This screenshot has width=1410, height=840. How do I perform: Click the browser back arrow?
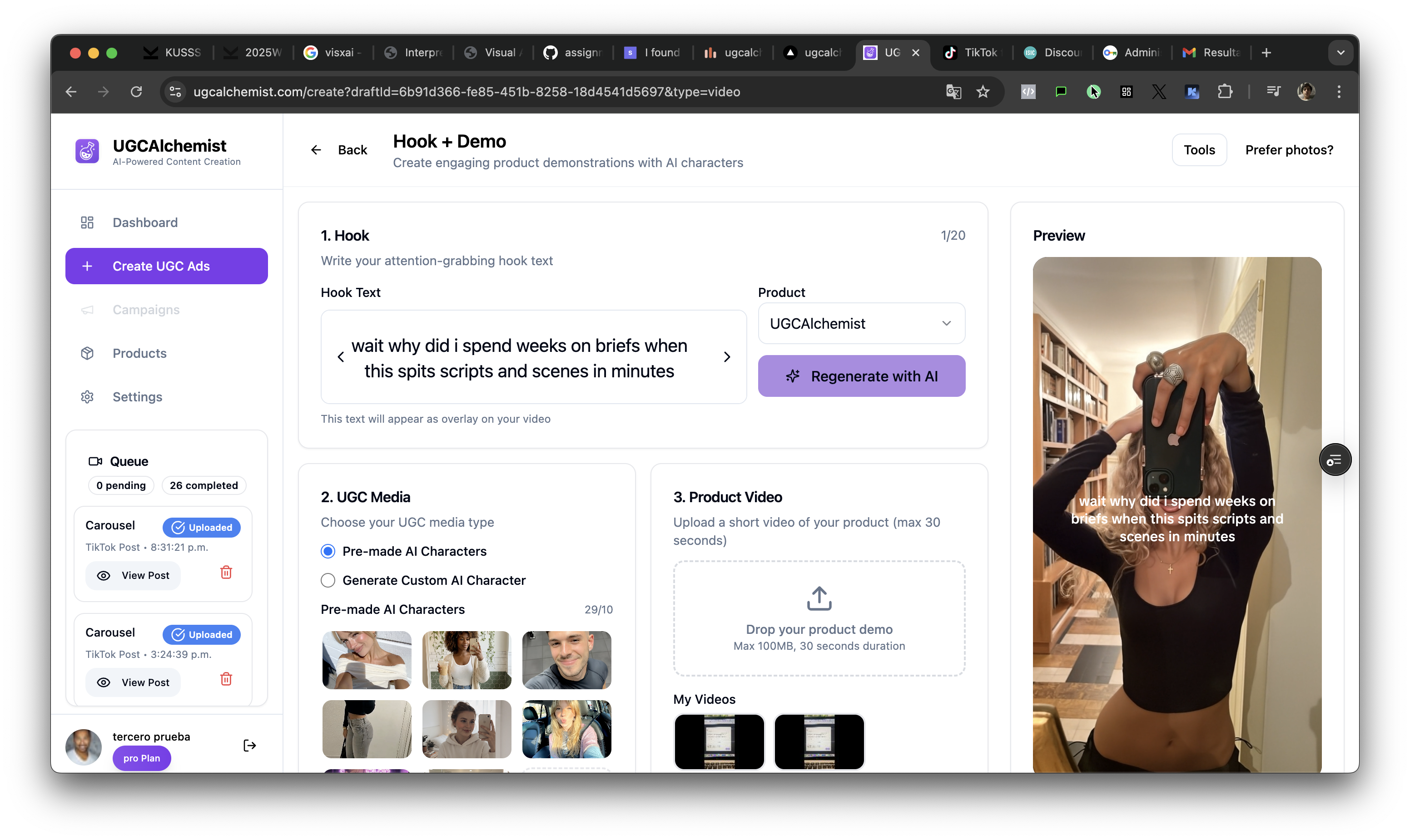coord(71,92)
